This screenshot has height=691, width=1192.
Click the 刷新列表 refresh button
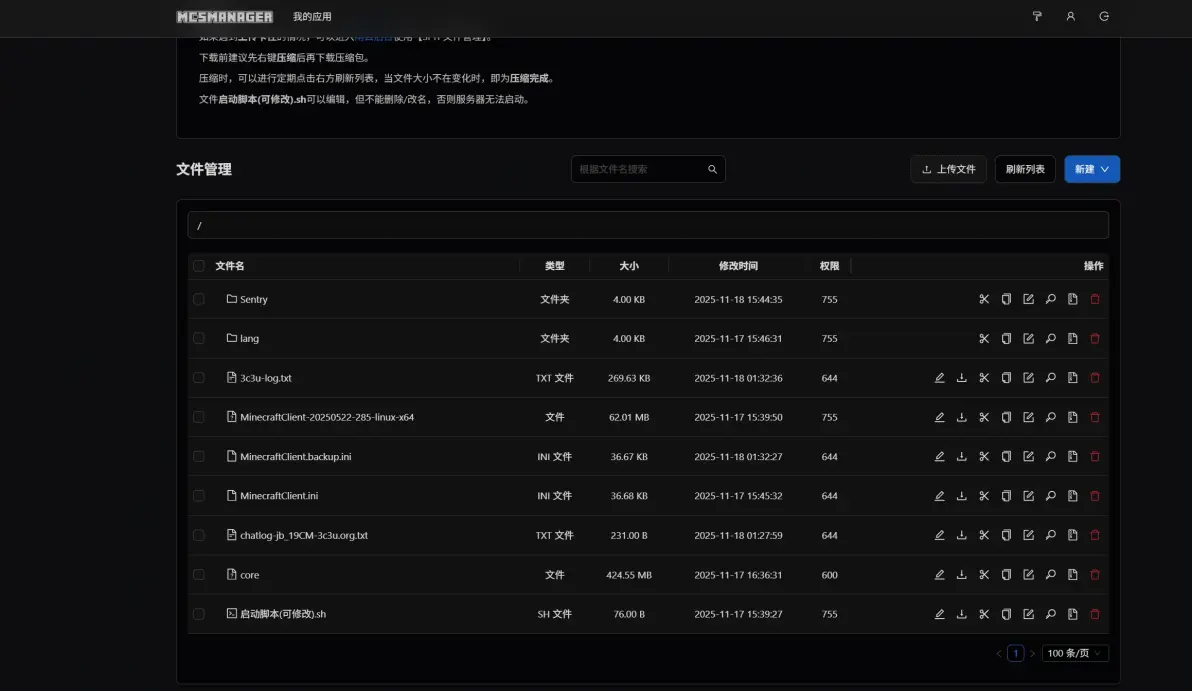1025,170
